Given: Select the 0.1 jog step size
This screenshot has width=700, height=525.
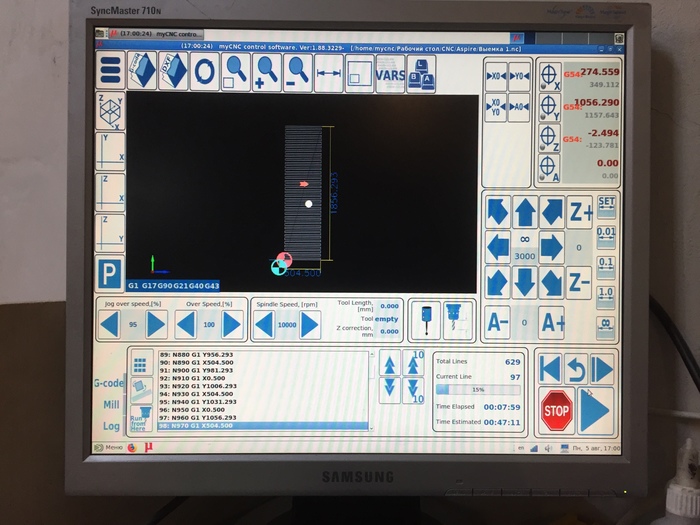Looking at the screenshot, I should 605,267.
